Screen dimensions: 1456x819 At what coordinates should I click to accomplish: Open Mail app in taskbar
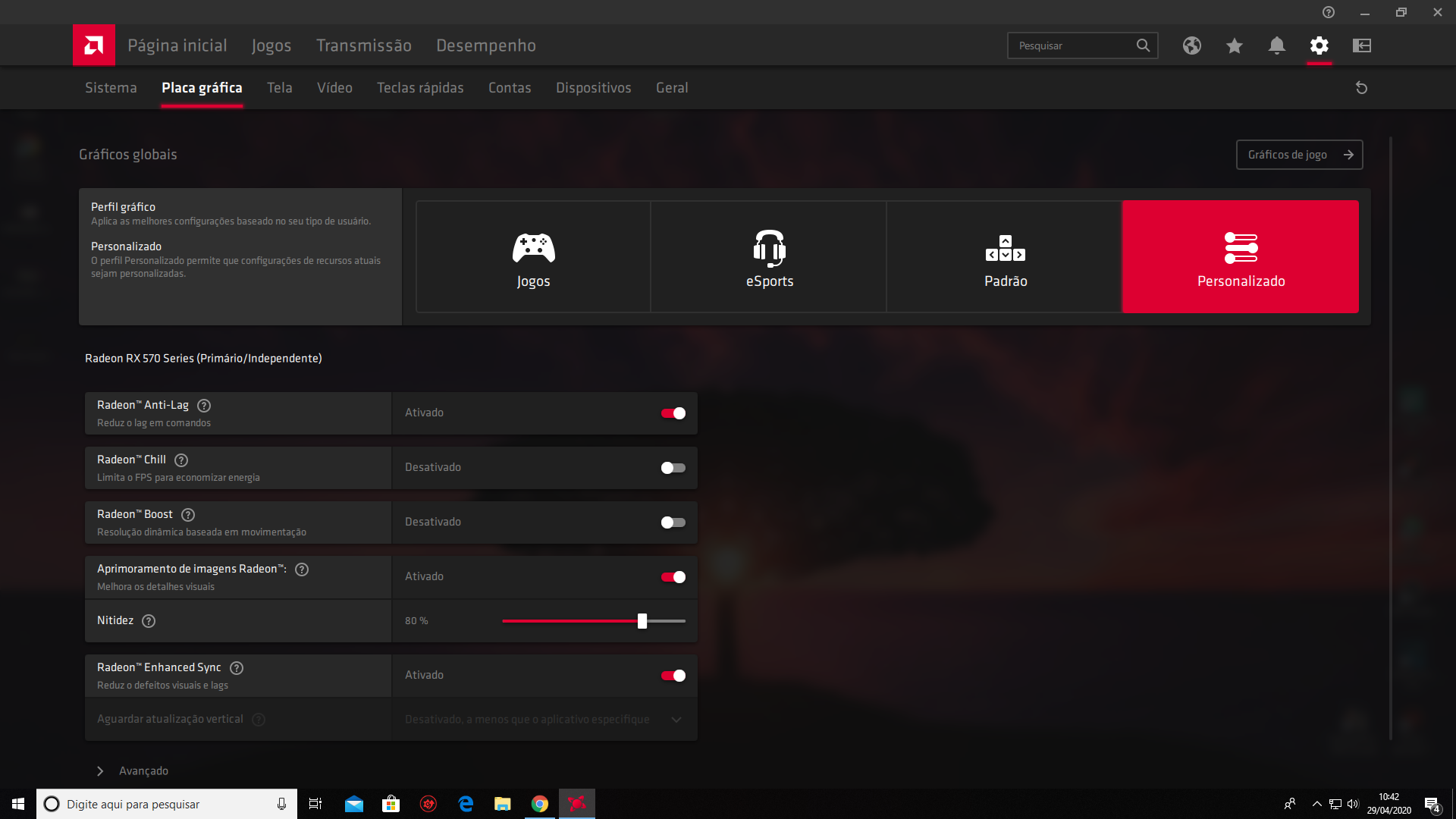click(x=354, y=804)
